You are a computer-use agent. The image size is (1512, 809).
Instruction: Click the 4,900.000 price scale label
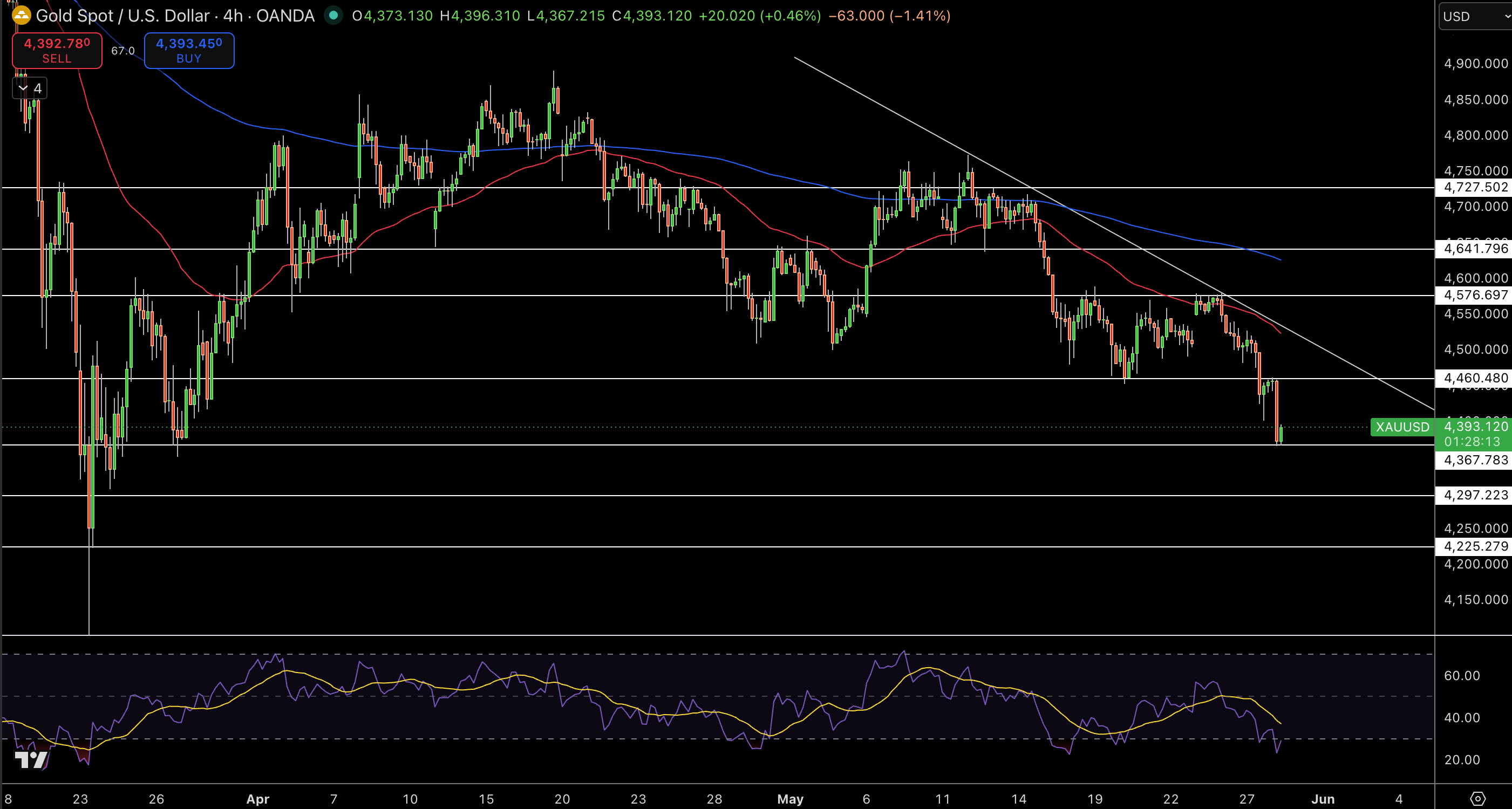[x=1476, y=63]
